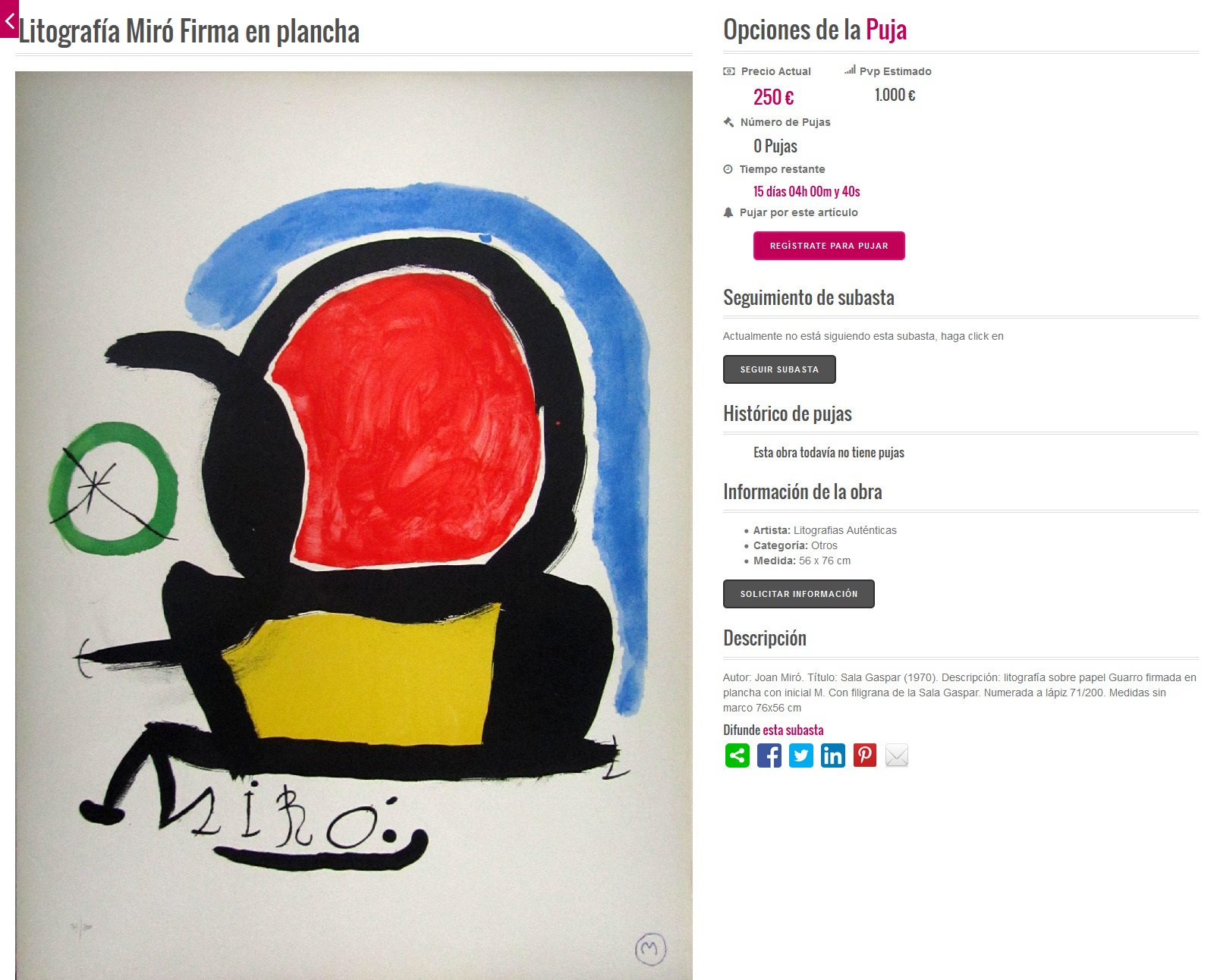Click the bars icon beside Pvp Estimado
The width and height of the screenshot is (1214, 980).
pos(850,71)
